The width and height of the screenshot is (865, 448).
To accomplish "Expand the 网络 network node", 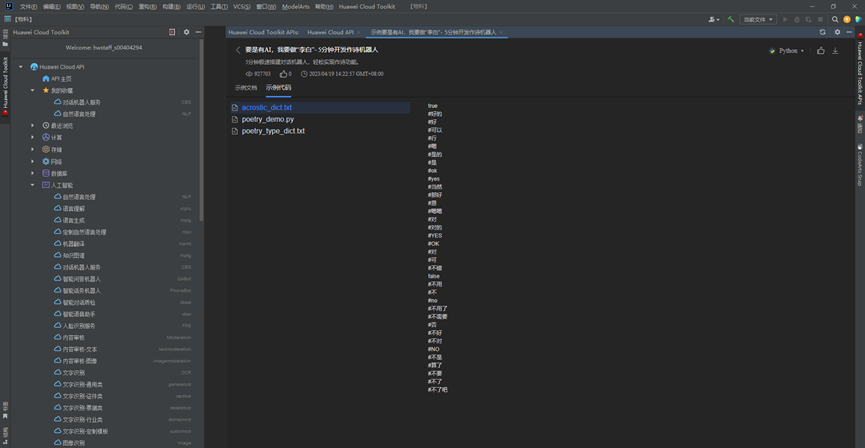I will pyautogui.click(x=32, y=162).
